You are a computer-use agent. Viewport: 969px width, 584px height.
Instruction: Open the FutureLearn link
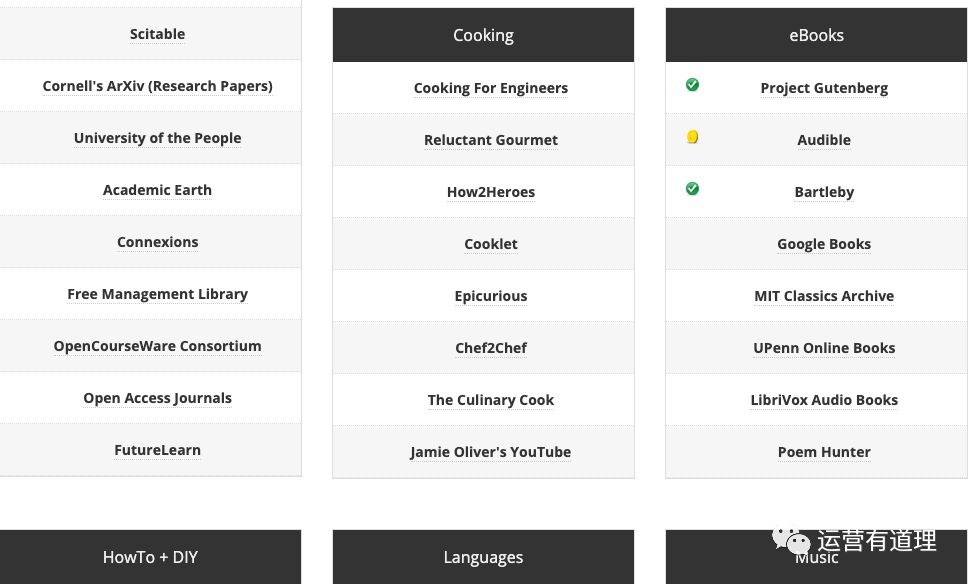[x=158, y=450]
